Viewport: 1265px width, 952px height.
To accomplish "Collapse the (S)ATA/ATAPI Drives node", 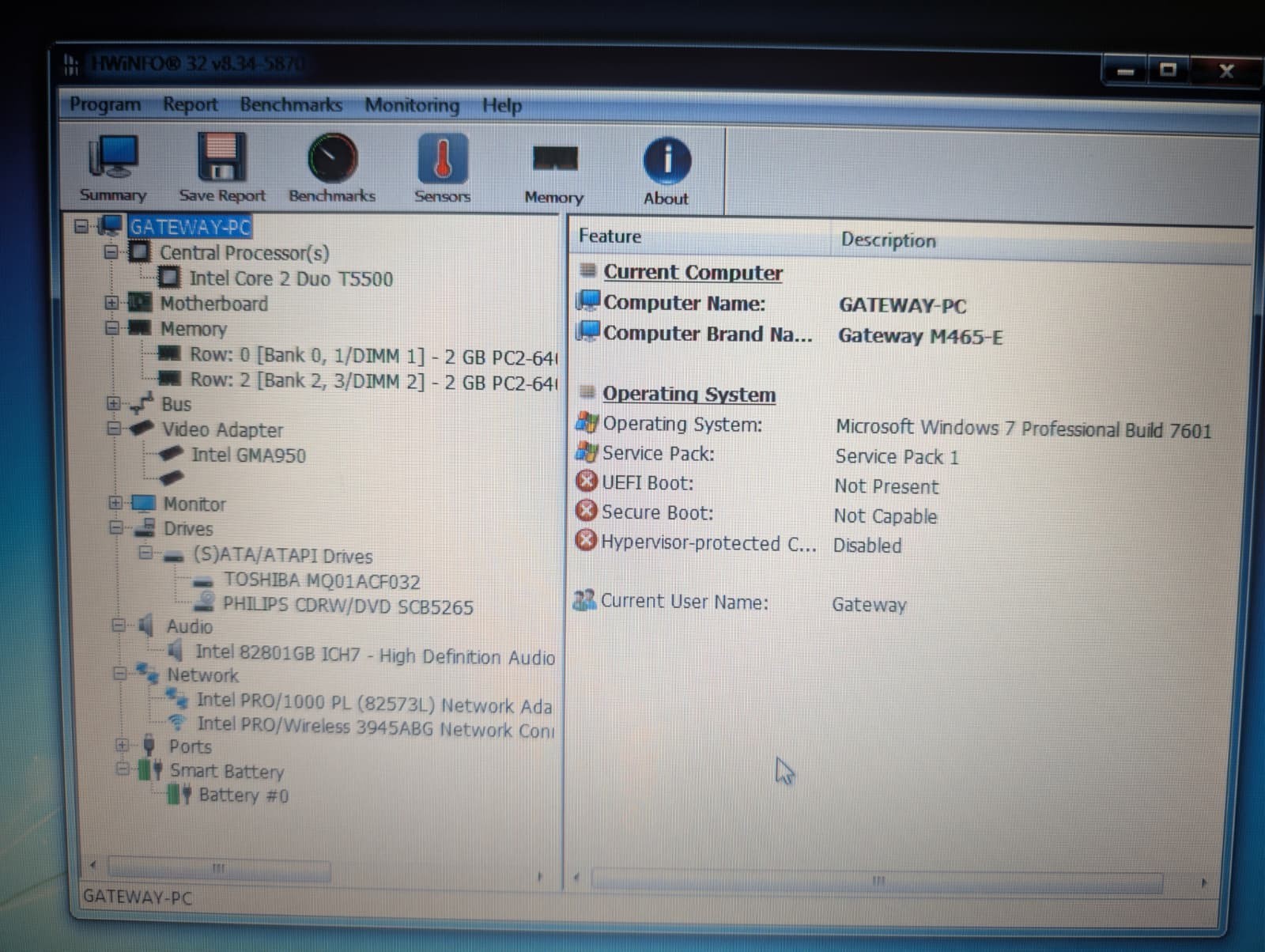I will [145, 553].
